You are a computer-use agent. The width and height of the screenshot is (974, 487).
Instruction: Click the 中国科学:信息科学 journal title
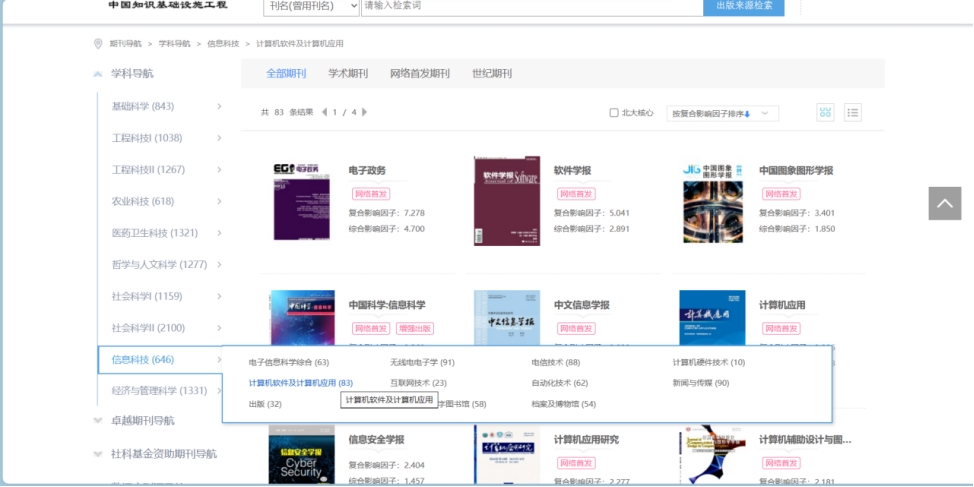pos(387,306)
